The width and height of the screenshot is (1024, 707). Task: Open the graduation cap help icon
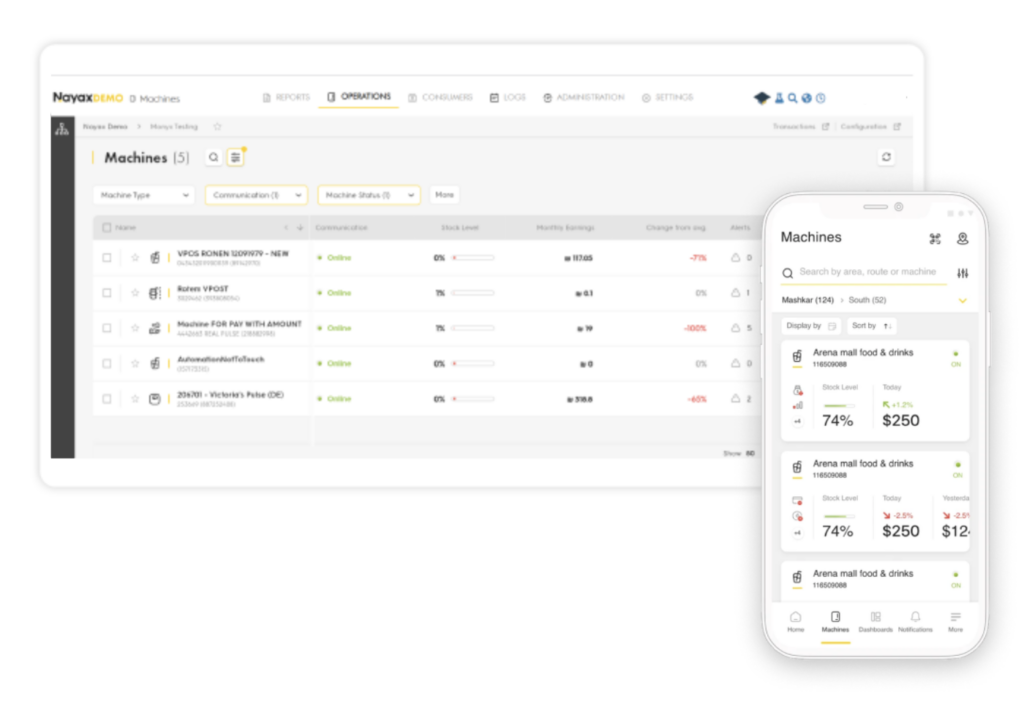pos(762,98)
